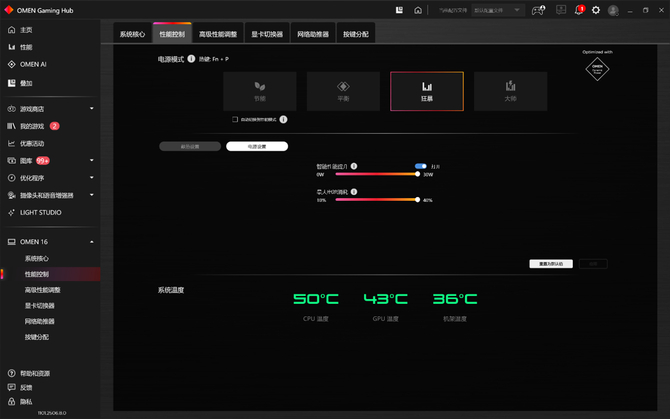Click the 36°C chassis temperature readout
The image size is (670, 419).
pos(455,299)
